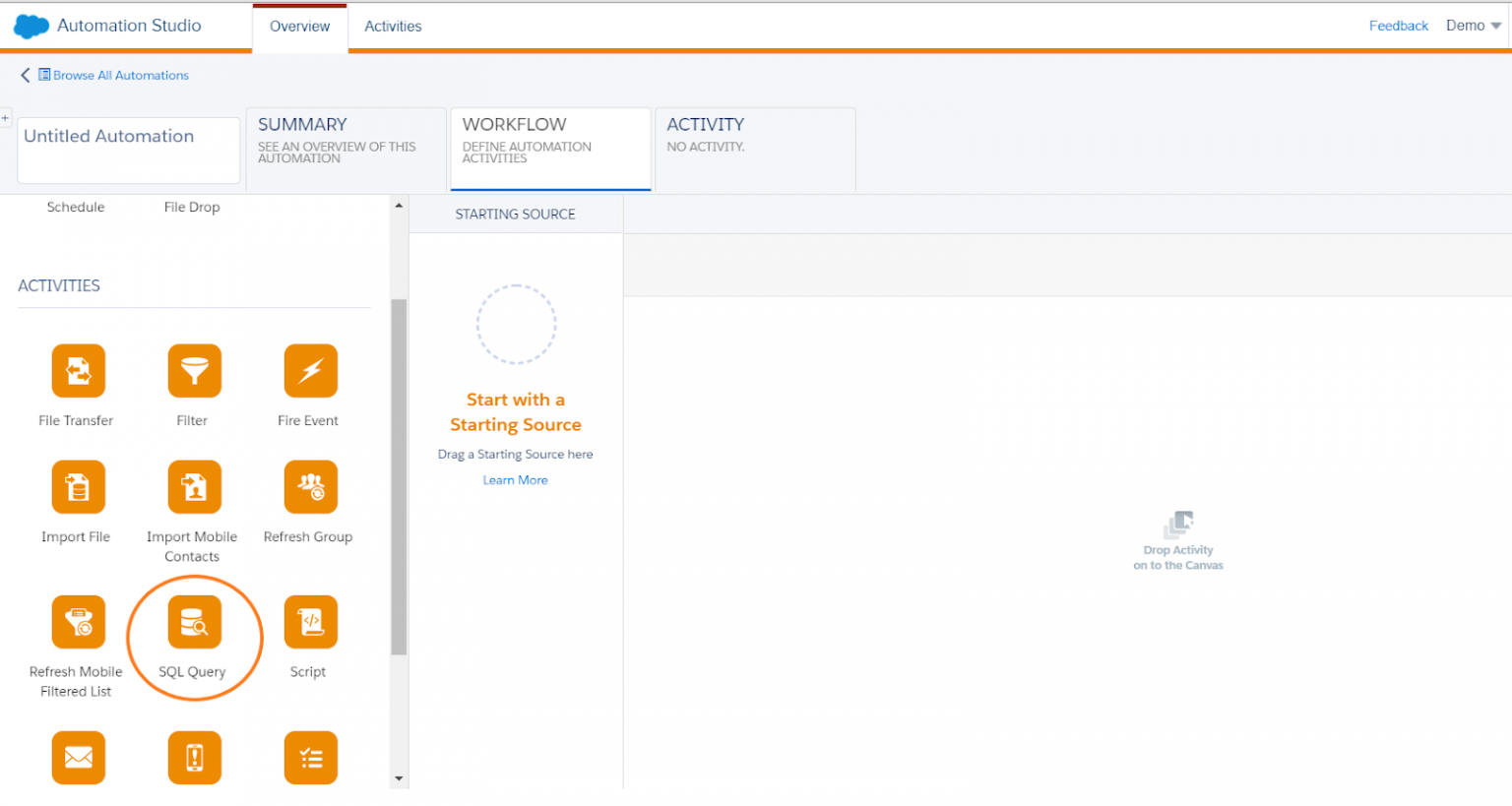This screenshot has width=1512, height=806.
Task: Click the envelope email activity icon
Action: click(x=78, y=758)
